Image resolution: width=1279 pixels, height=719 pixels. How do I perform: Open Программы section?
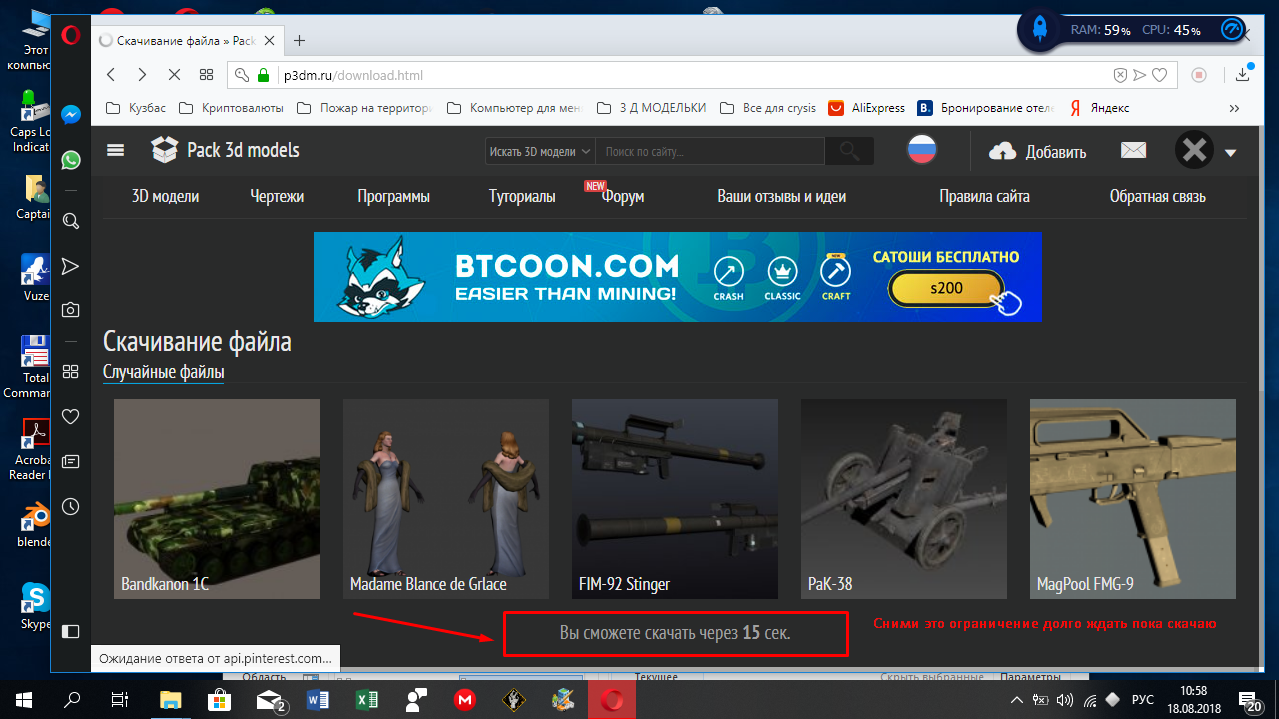pos(394,197)
